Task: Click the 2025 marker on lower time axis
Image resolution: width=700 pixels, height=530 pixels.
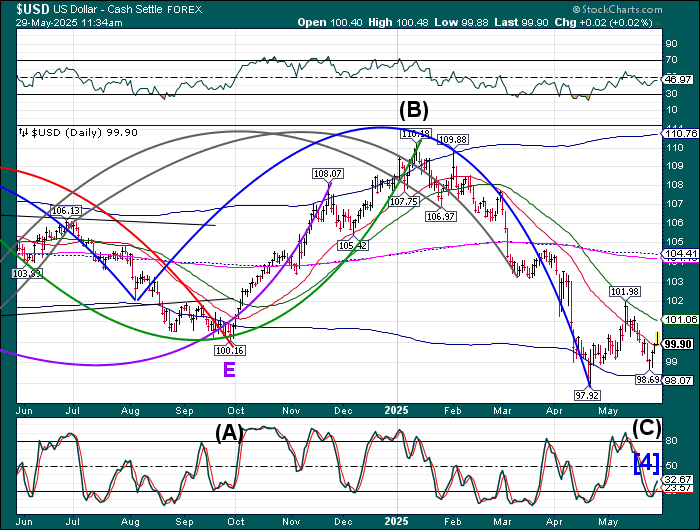Action: point(398,521)
